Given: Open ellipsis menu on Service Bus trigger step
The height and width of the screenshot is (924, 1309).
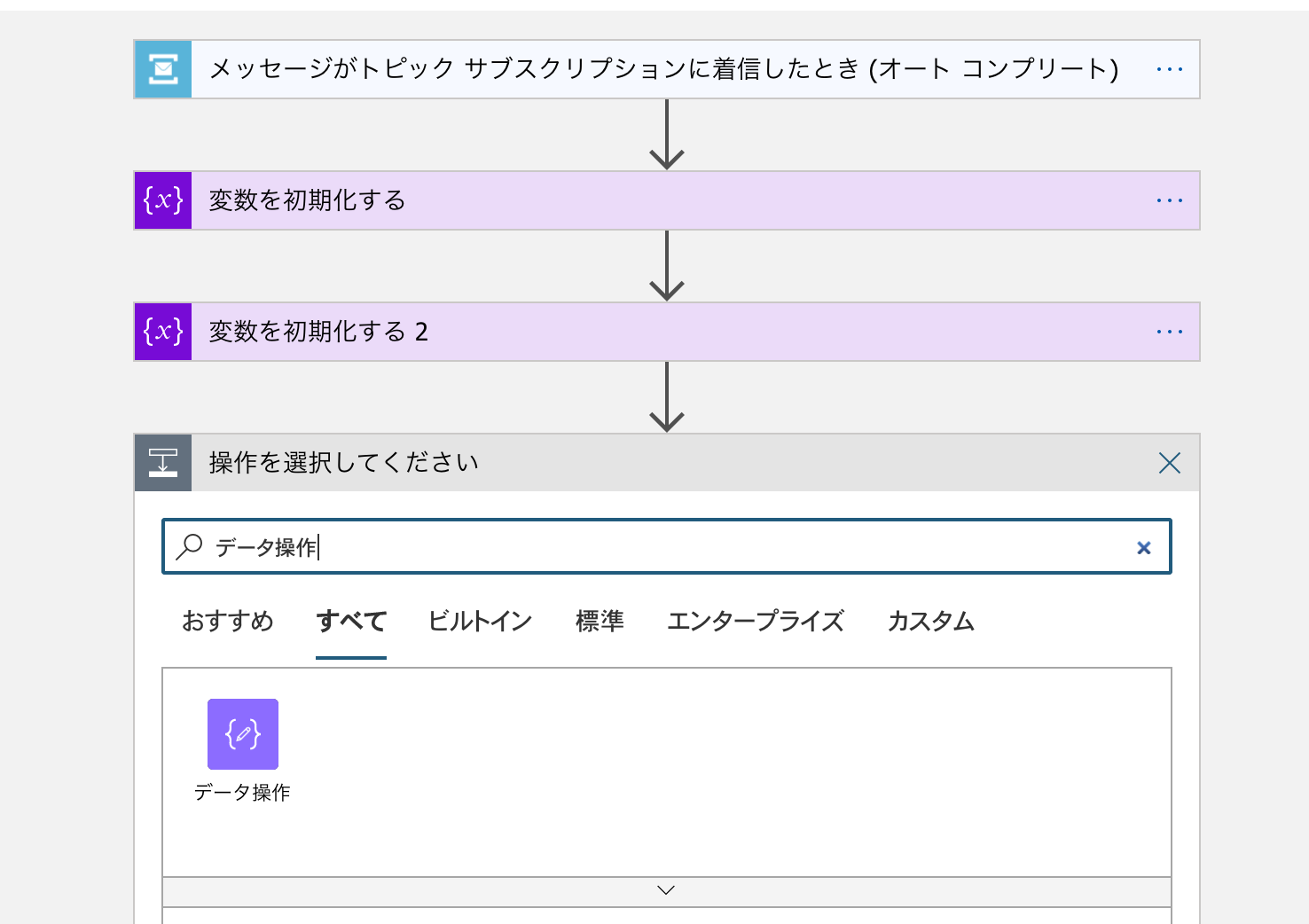Looking at the screenshot, I should (1170, 69).
